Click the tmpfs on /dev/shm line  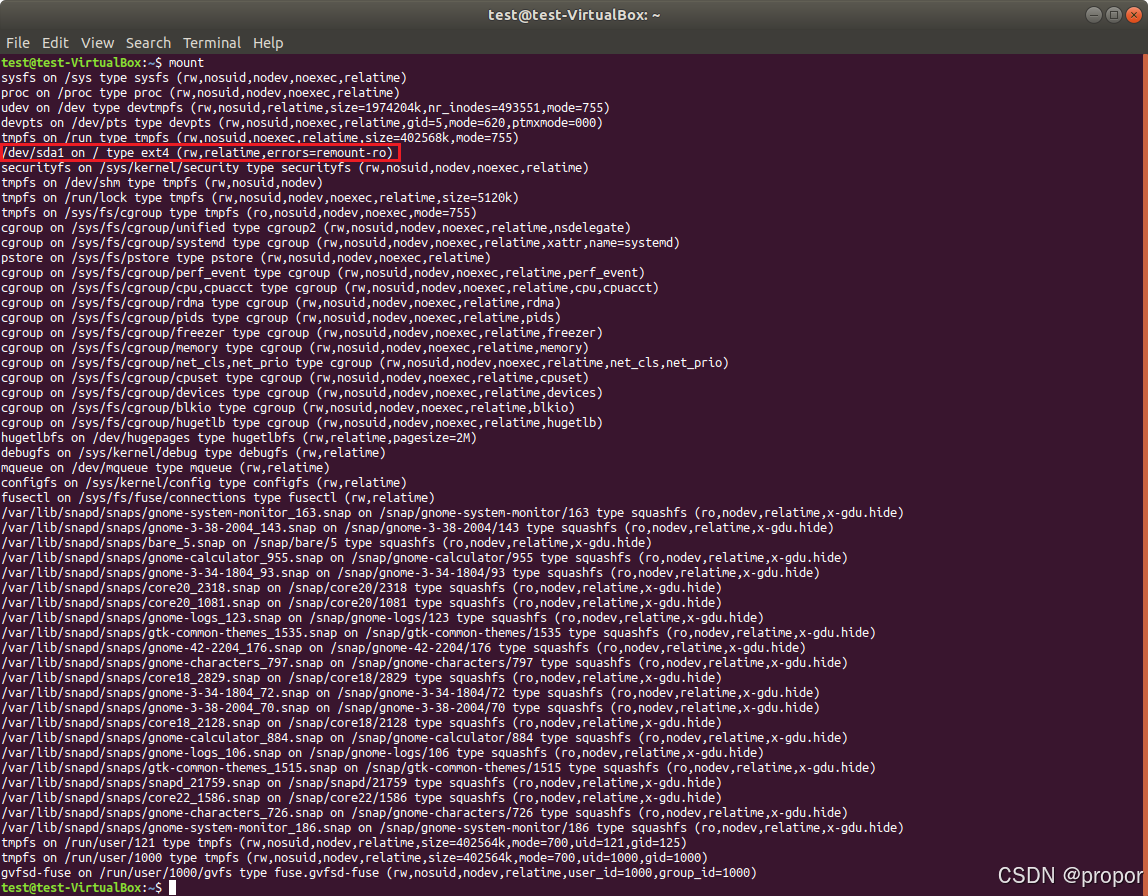(x=162, y=183)
